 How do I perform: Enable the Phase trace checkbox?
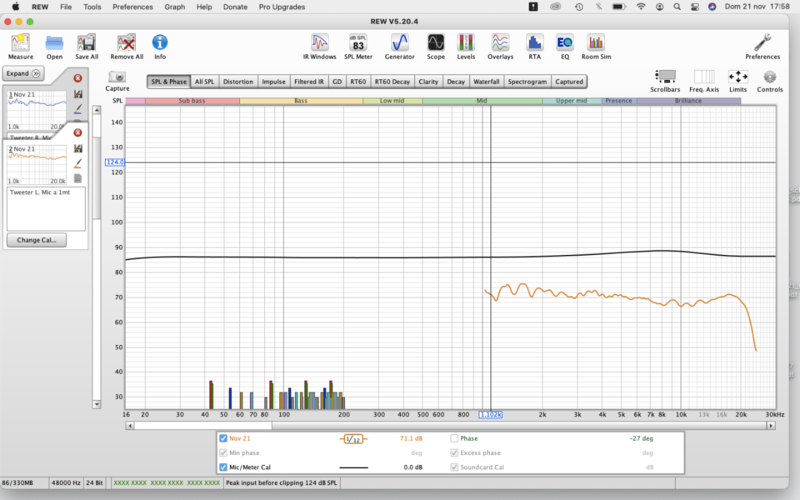454,438
